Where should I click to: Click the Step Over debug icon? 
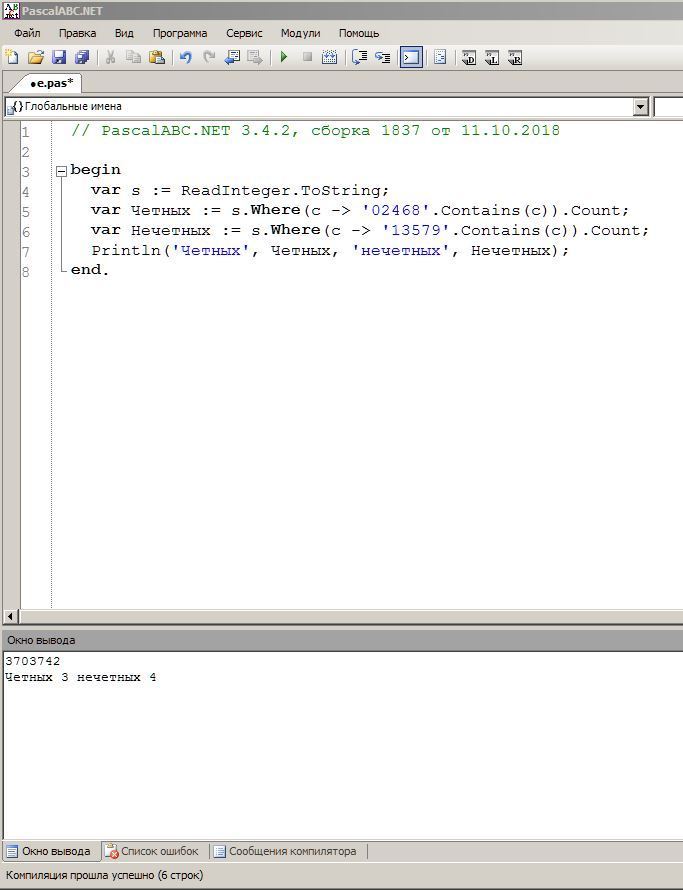coord(359,57)
